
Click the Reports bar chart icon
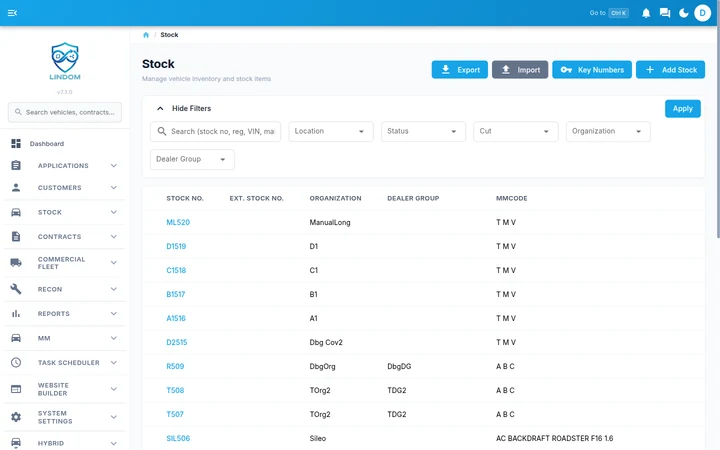(16, 314)
